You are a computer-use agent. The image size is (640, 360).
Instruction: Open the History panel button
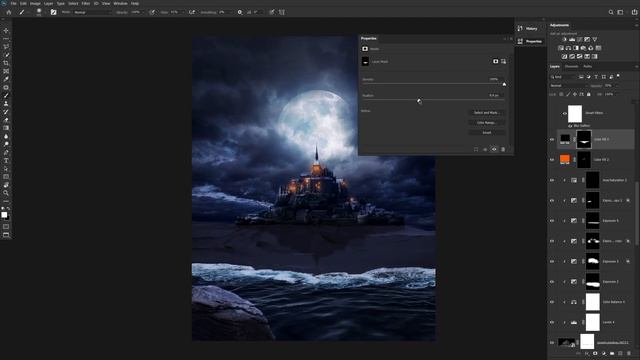pyautogui.click(x=529, y=29)
